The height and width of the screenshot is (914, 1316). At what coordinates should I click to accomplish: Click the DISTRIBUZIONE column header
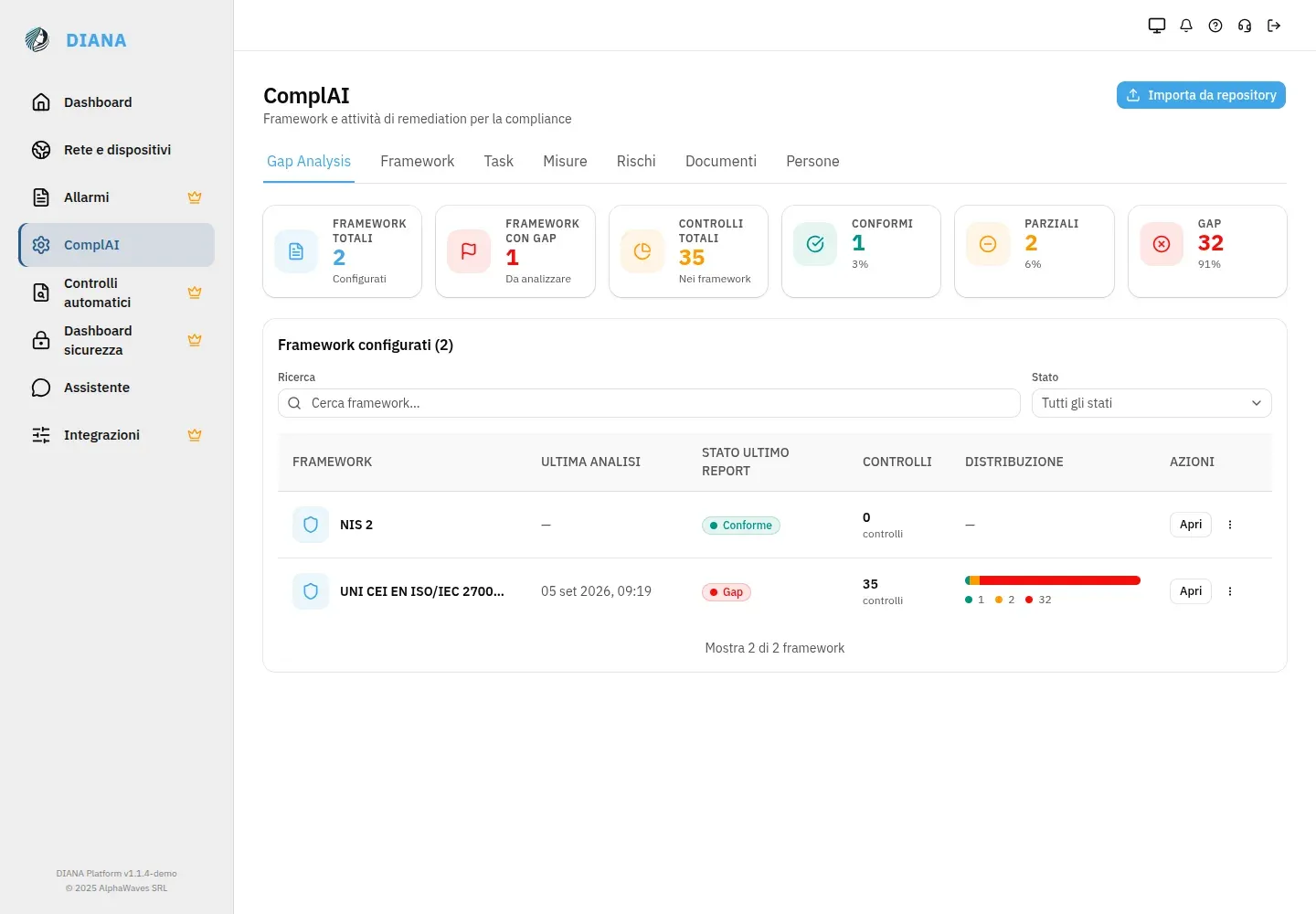1014,462
